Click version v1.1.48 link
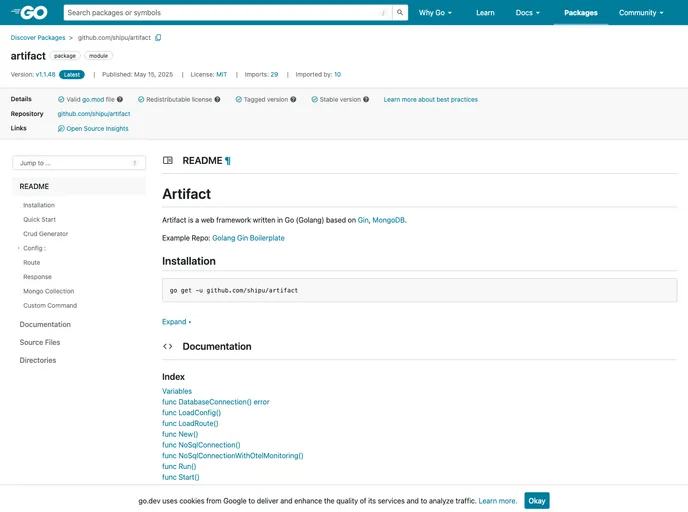The height and width of the screenshot is (512, 688). tap(46, 75)
